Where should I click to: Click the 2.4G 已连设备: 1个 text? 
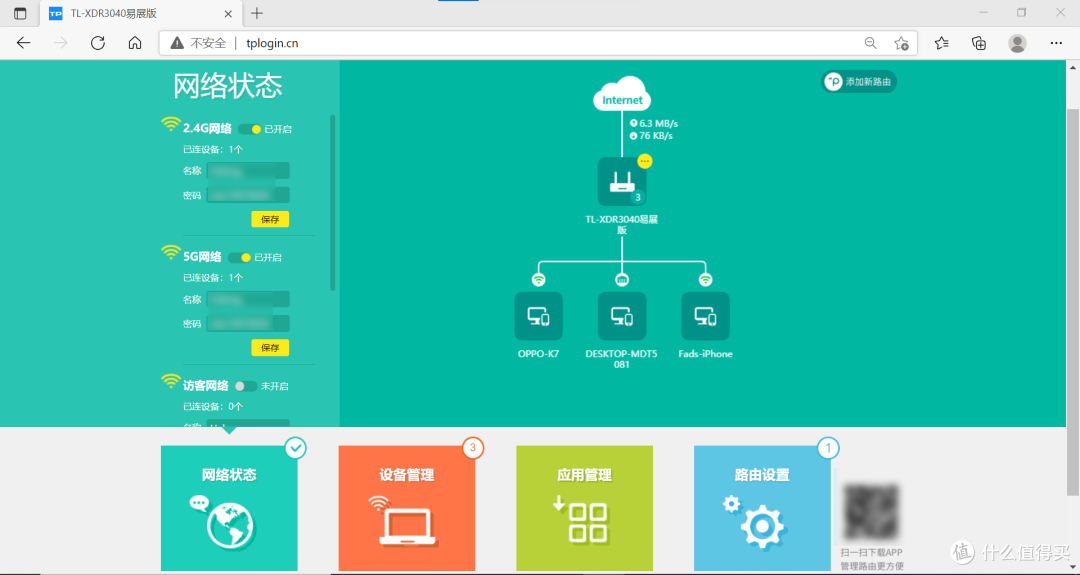[x=213, y=149]
